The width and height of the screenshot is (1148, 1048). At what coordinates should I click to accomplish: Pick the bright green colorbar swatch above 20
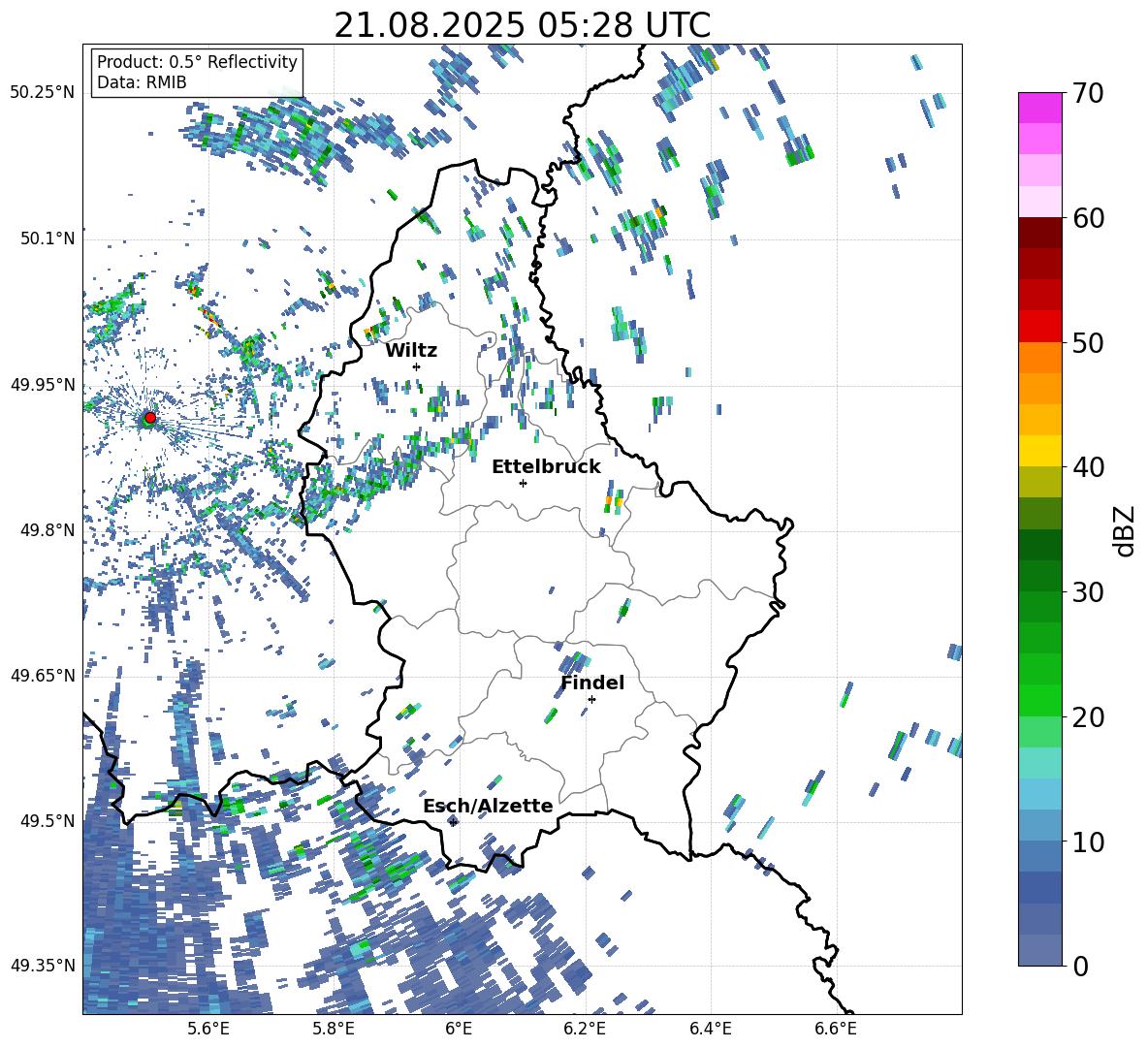pos(1039,700)
